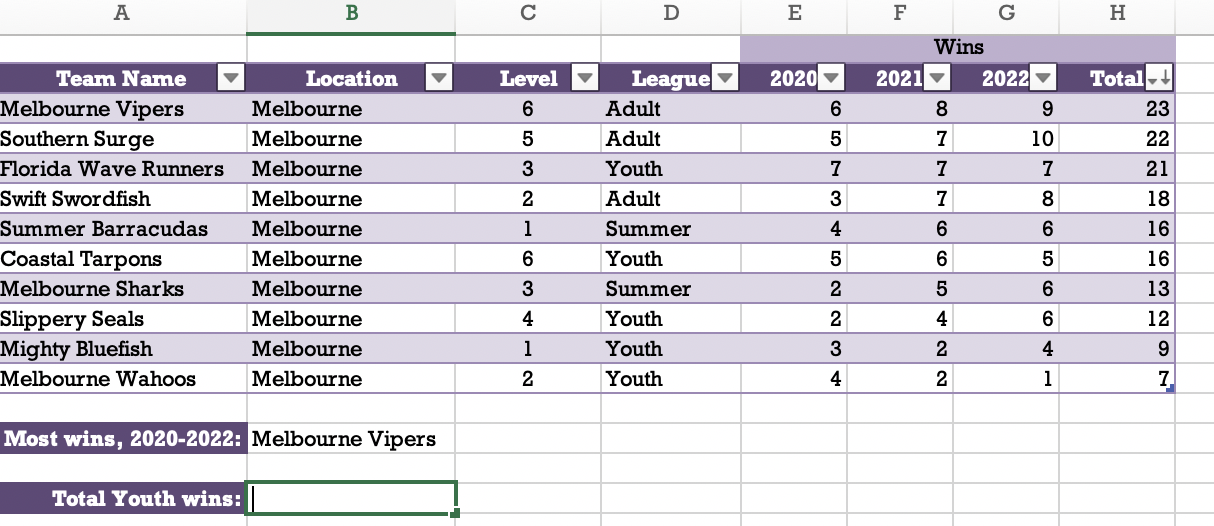
Task: Expand the Level column filter arrow
Action: pos(583,79)
